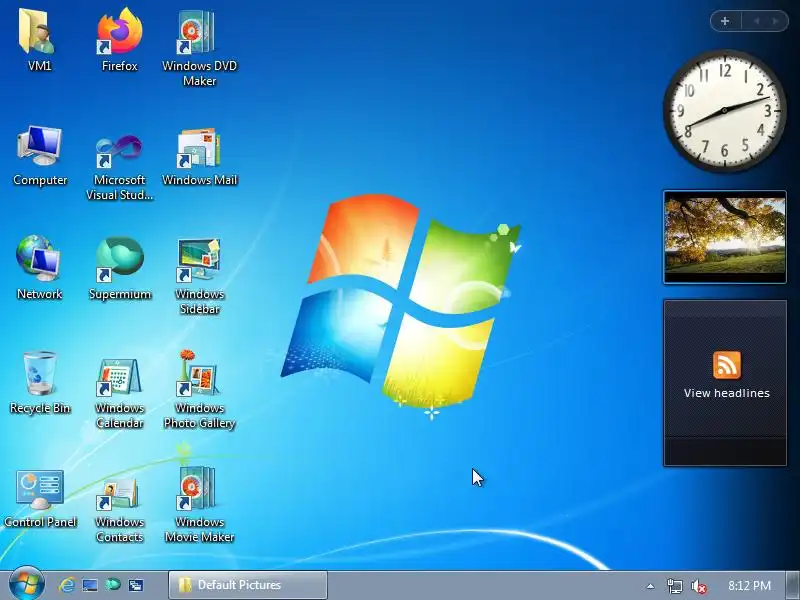
Task: Show hidden tray icons arrow
Action: (650, 586)
